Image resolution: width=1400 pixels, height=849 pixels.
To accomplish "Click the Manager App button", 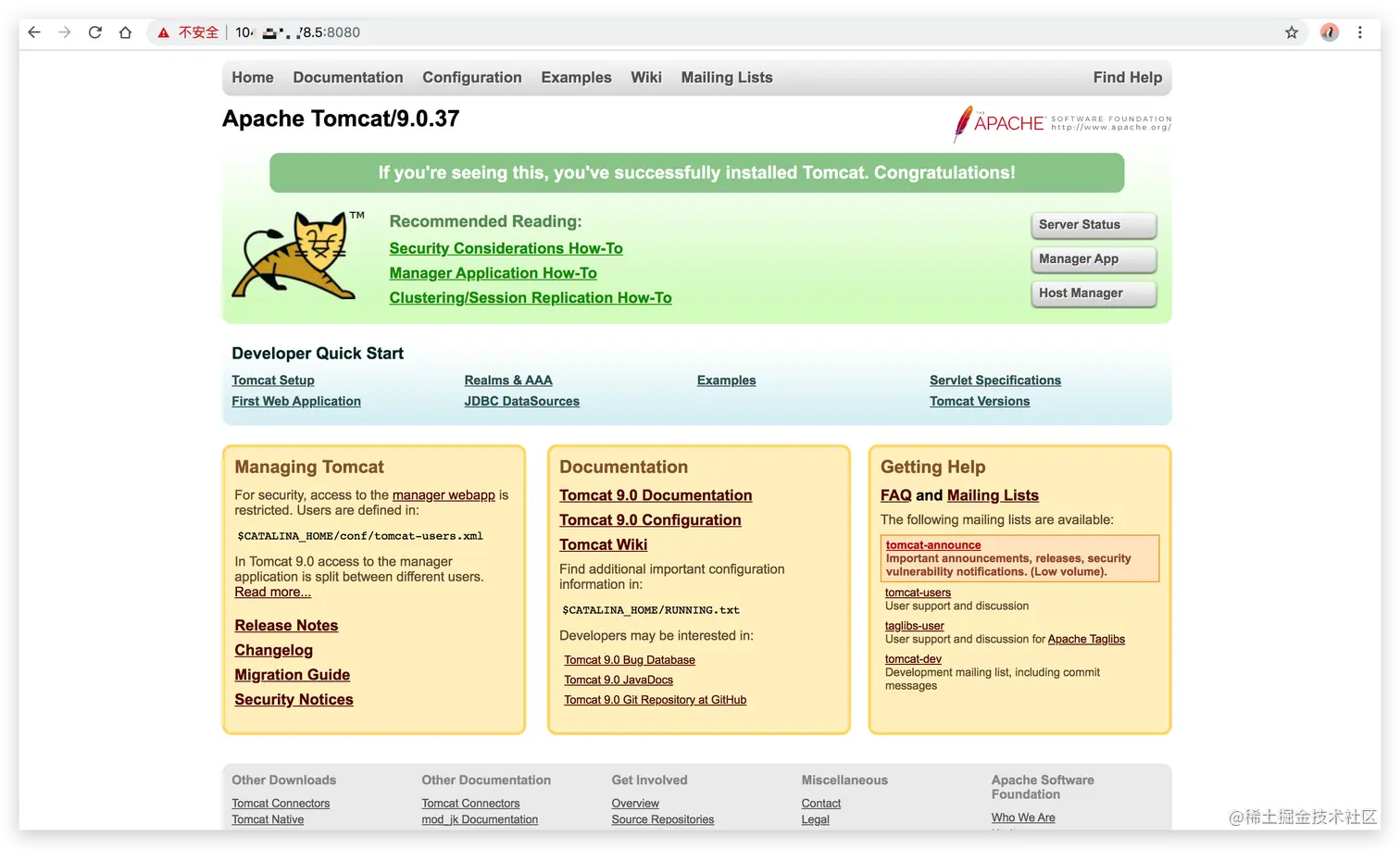I will (1094, 259).
